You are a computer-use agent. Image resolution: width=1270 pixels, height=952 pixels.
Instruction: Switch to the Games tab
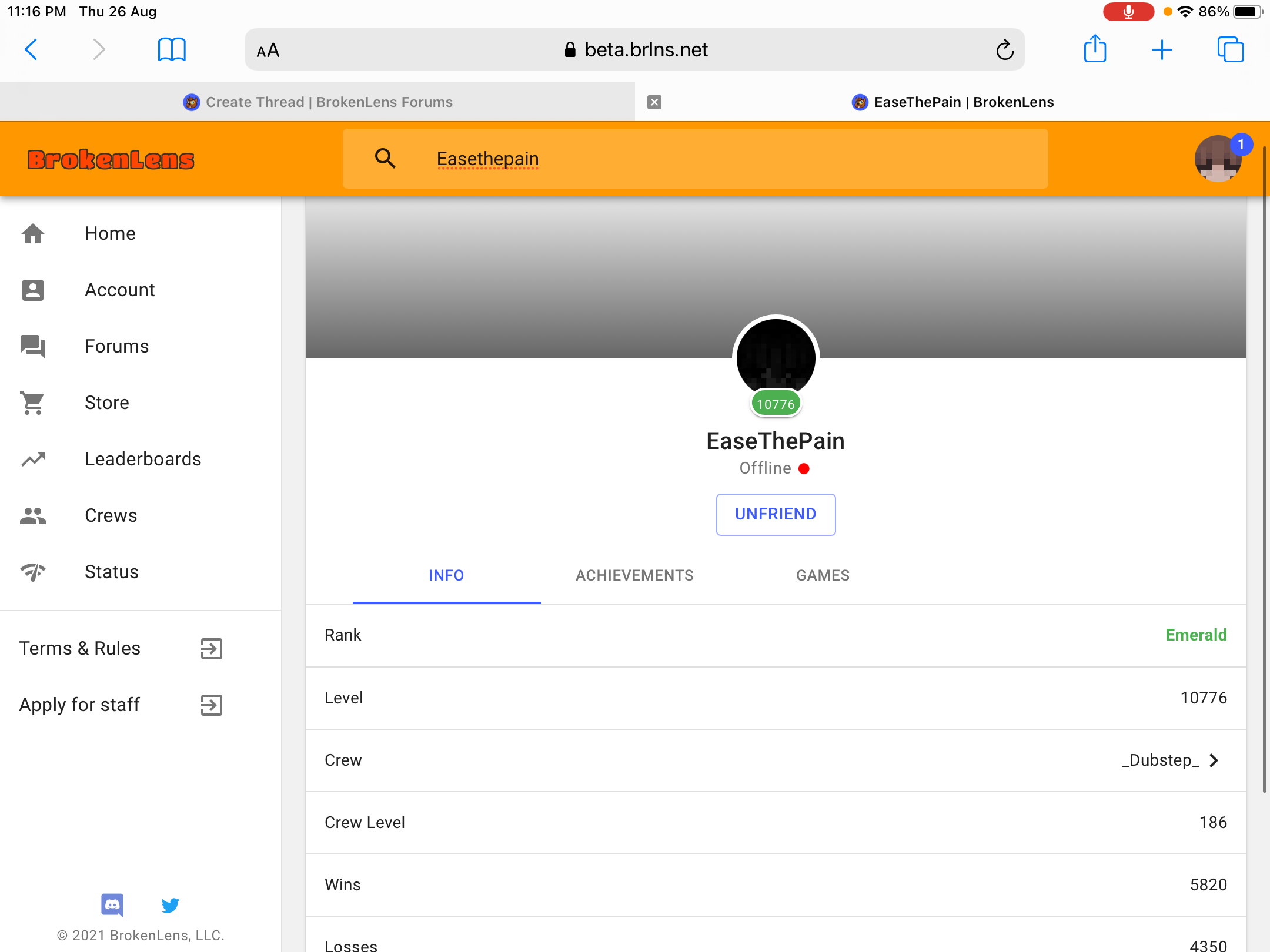click(823, 575)
